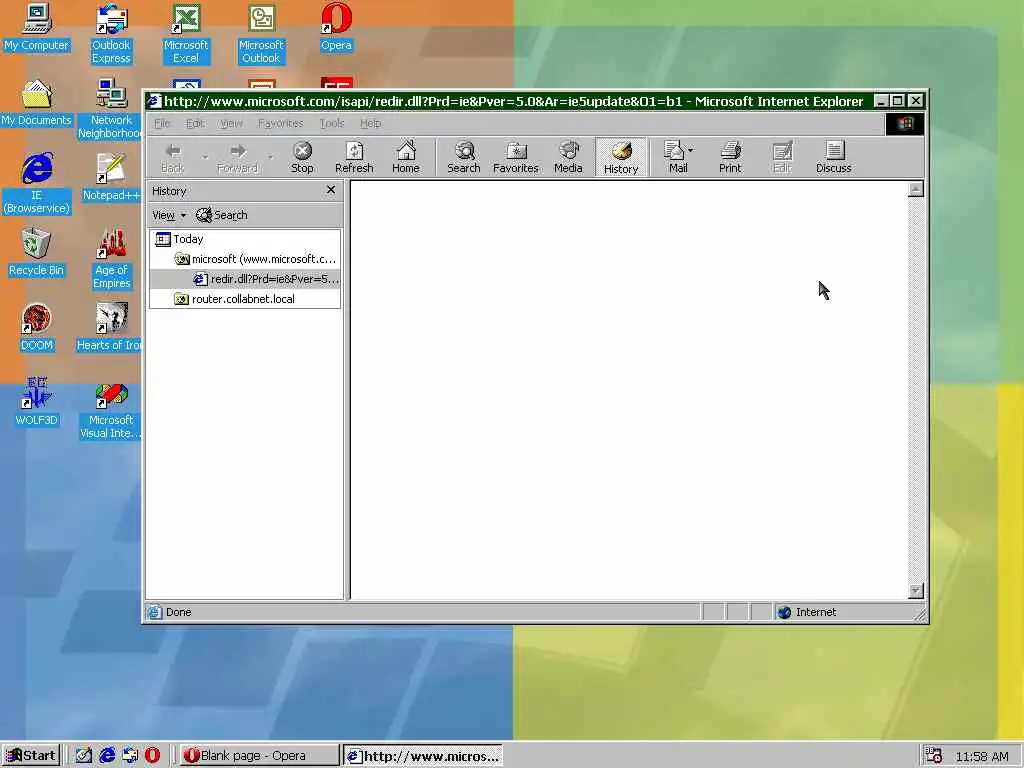Image resolution: width=1024 pixels, height=768 pixels.
Task: Launch Outlook Express from Quick Launch
Action: coord(129,756)
